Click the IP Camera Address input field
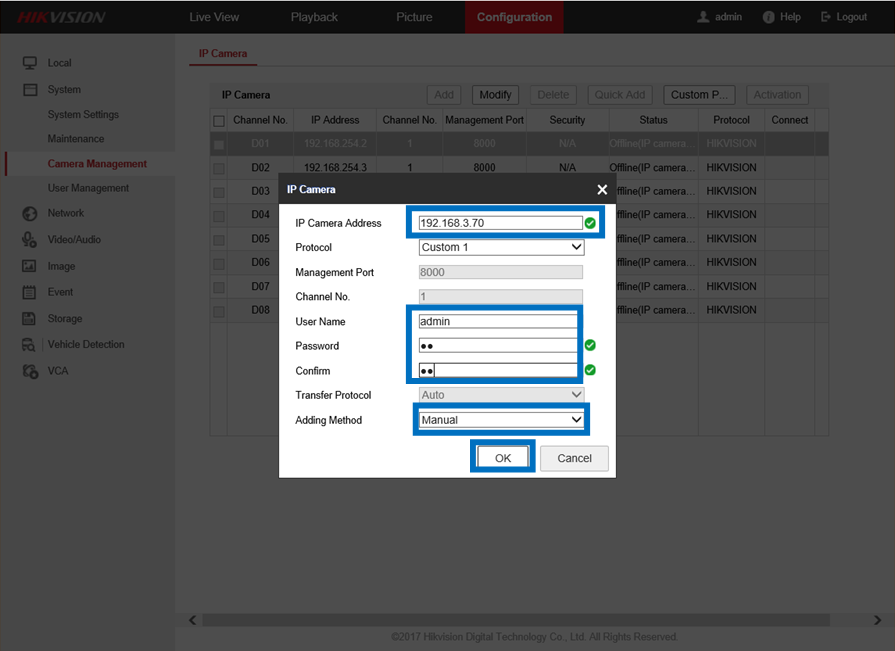 coord(499,223)
